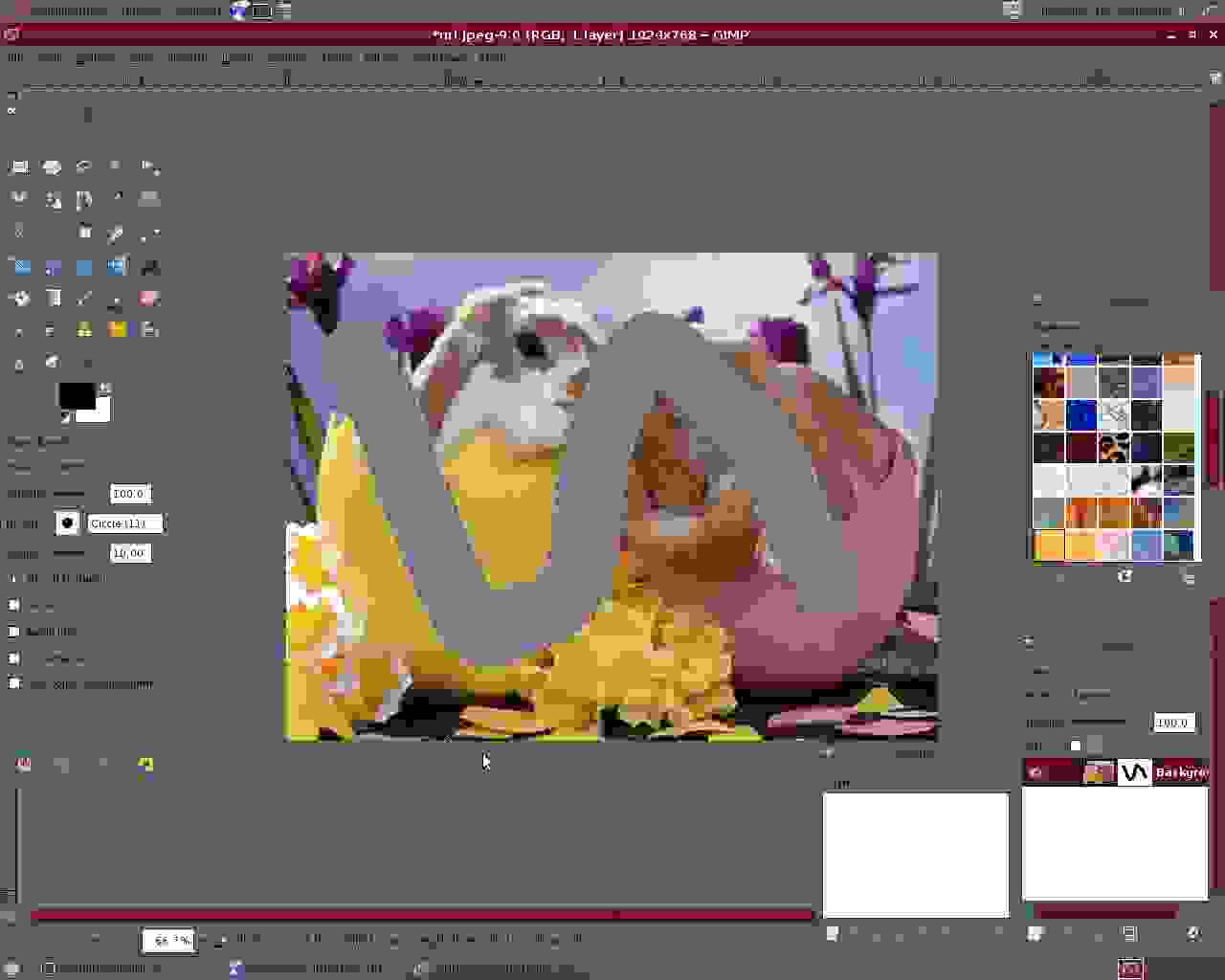Select the Rectangle Select tool
The height and width of the screenshot is (980, 1225).
(x=19, y=167)
